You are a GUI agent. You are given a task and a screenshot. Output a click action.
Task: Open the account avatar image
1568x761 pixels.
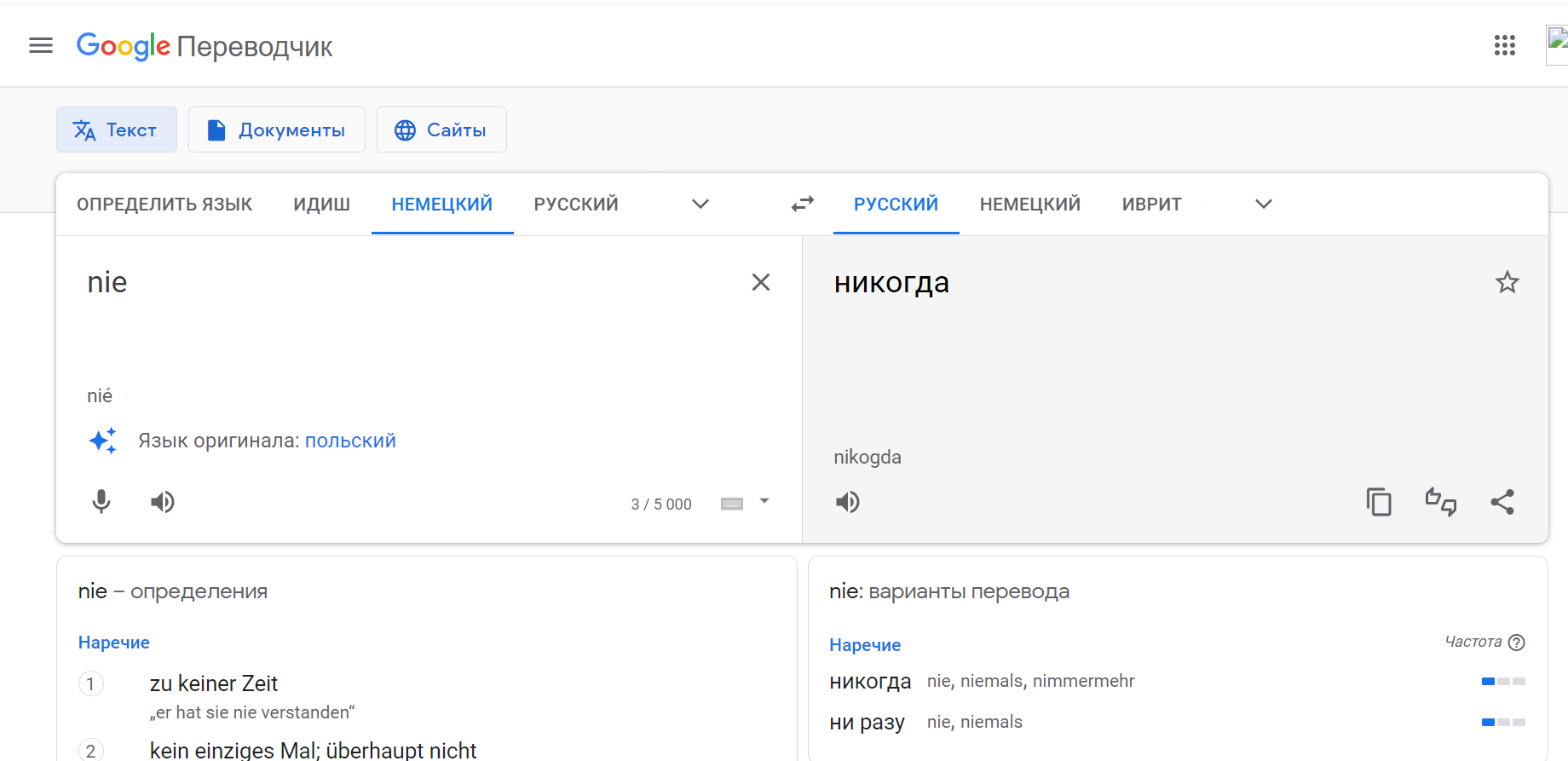(1557, 44)
